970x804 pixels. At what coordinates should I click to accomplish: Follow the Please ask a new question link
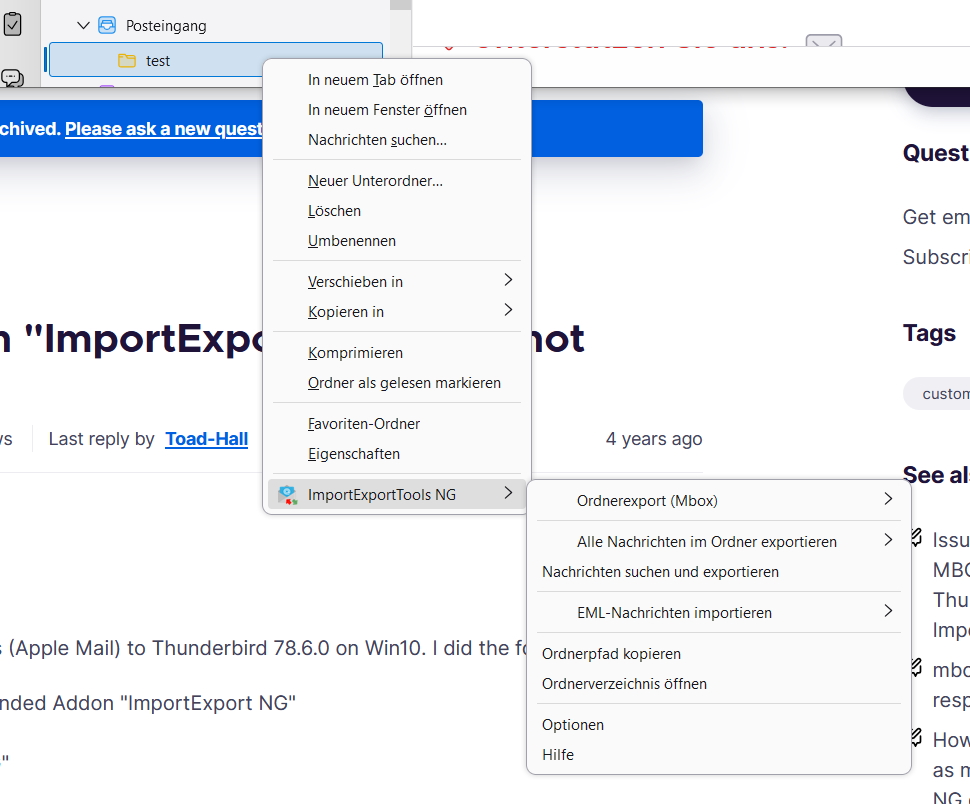[x=163, y=129]
